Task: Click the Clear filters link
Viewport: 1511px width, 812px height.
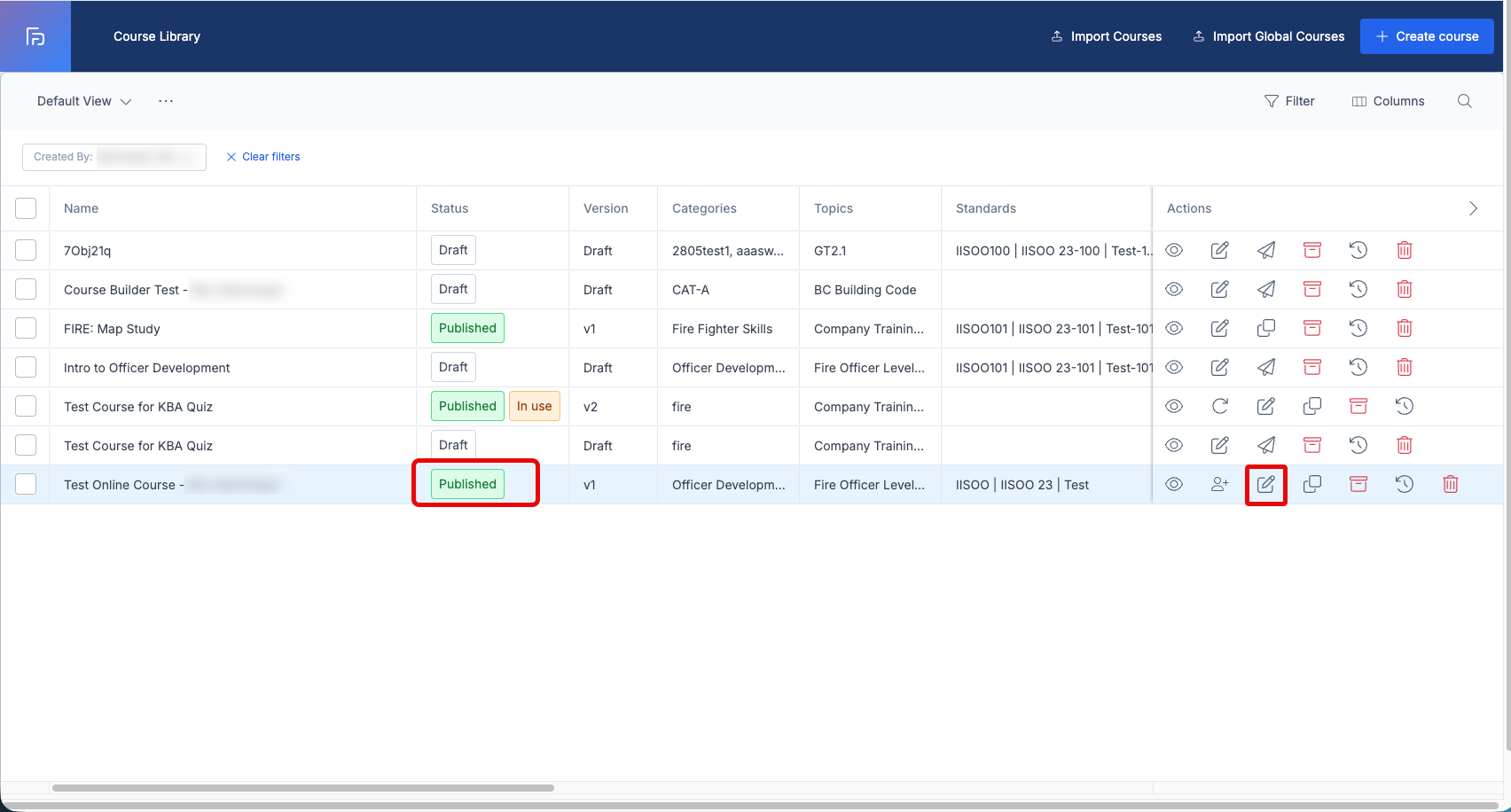Action: coord(263,157)
